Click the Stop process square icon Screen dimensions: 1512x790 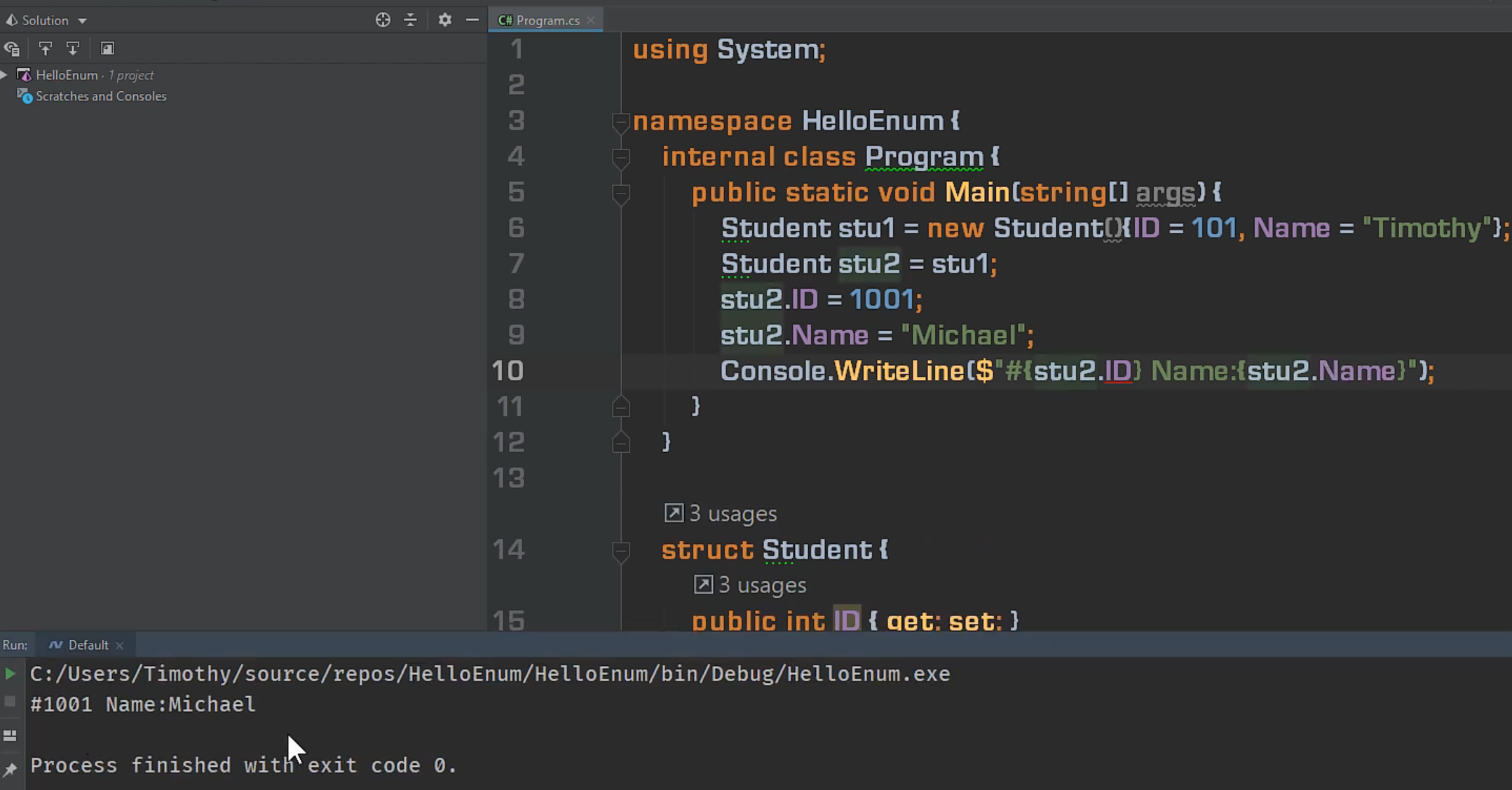tap(10, 701)
